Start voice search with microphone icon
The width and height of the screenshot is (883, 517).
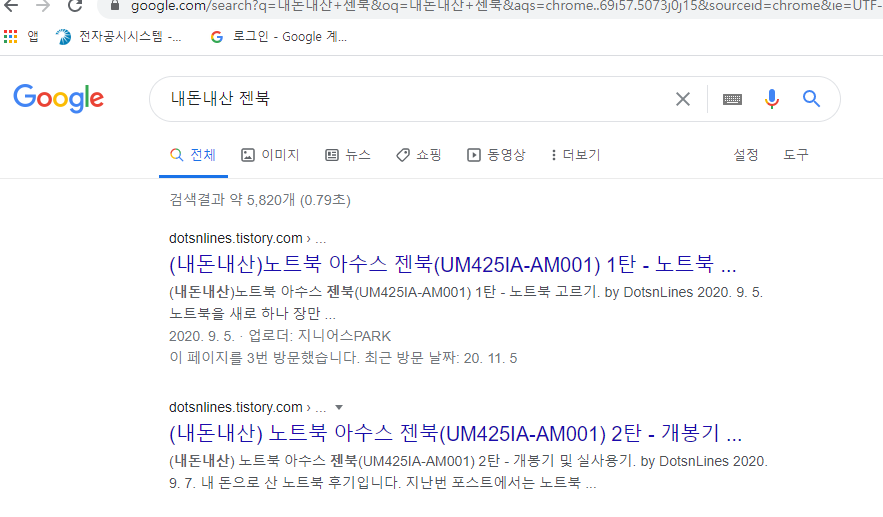coord(771,99)
